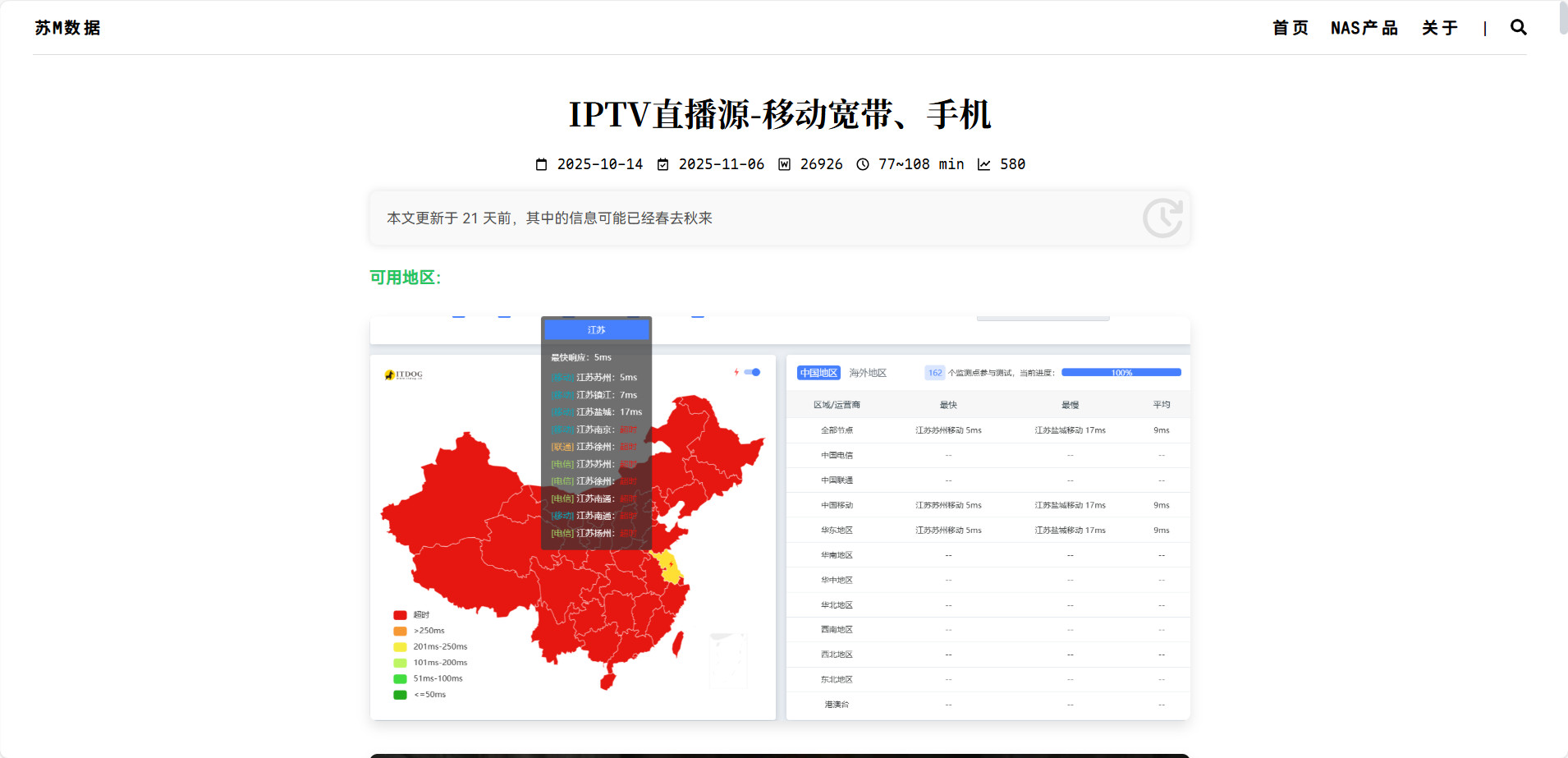The height and width of the screenshot is (758, 1568).
Task: Click the dark green <=50ms legend swatch
Action: (x=400, y=695)
